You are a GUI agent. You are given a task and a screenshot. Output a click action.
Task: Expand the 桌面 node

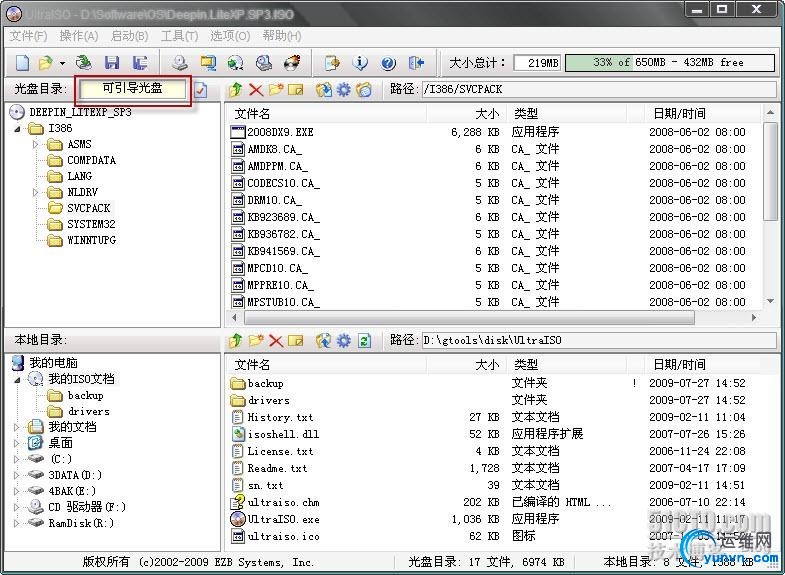coord(17,443)
